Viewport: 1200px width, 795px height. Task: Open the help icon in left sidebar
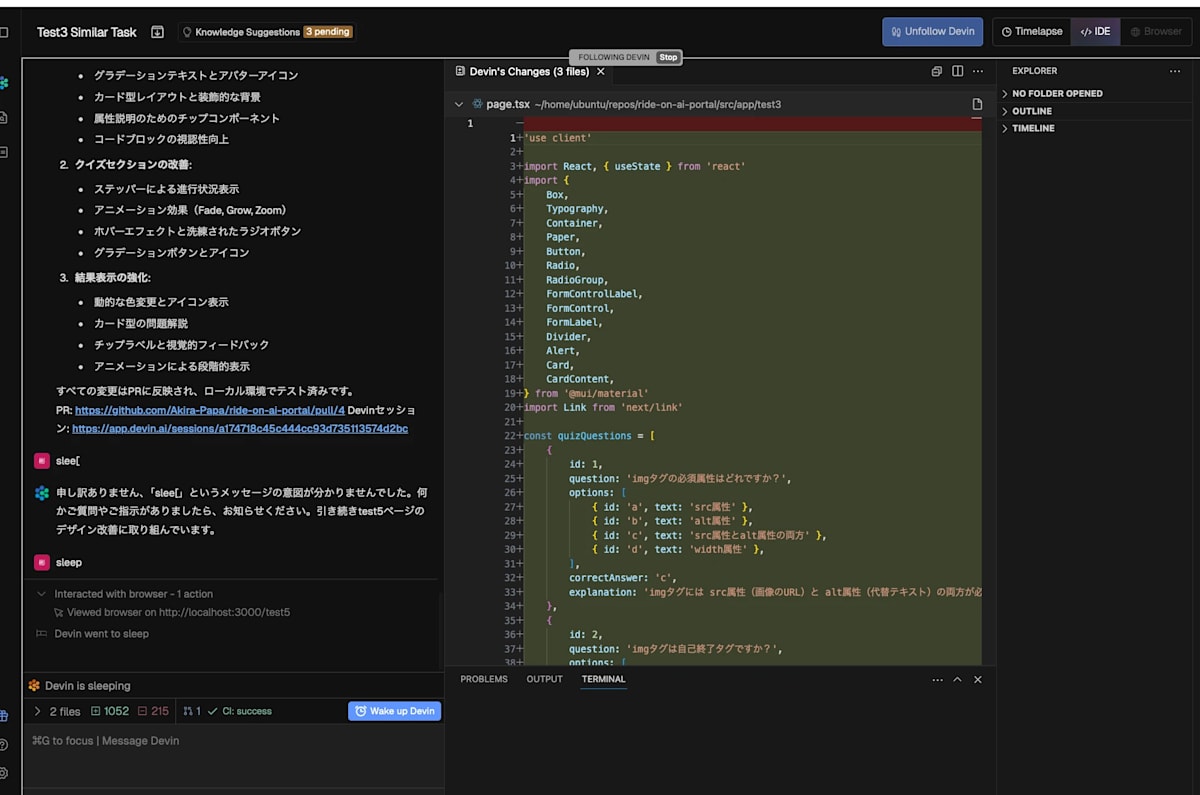pyautogui.click(x=4, y=745)
